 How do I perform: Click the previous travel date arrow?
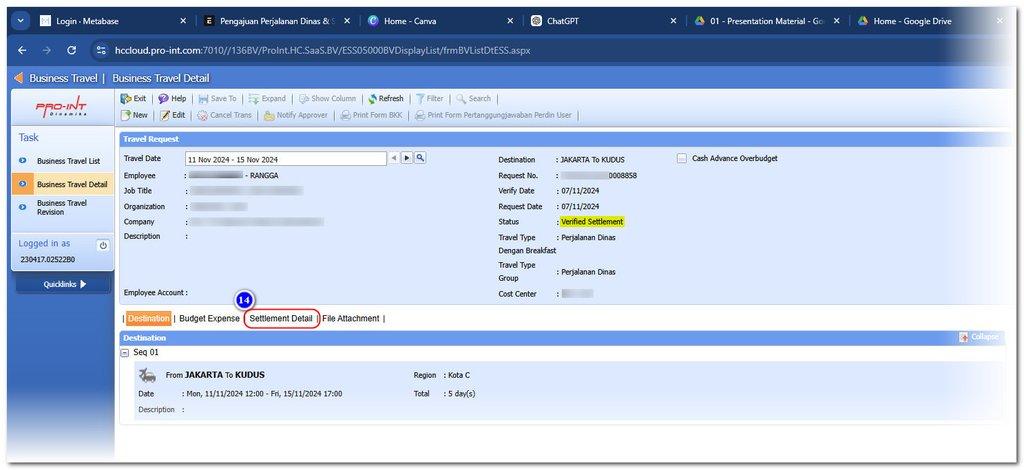click(394, 158)
